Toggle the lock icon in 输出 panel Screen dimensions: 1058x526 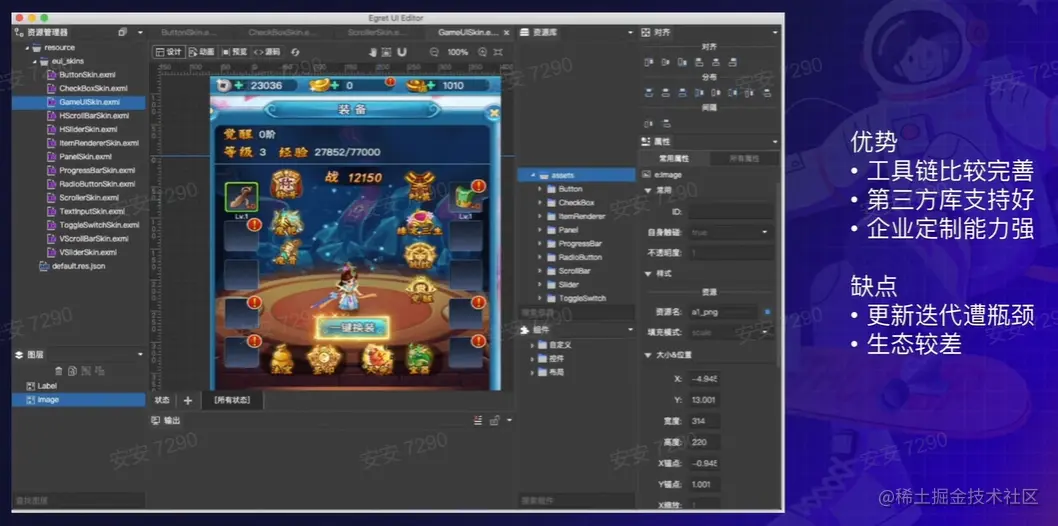coord(494,420)
